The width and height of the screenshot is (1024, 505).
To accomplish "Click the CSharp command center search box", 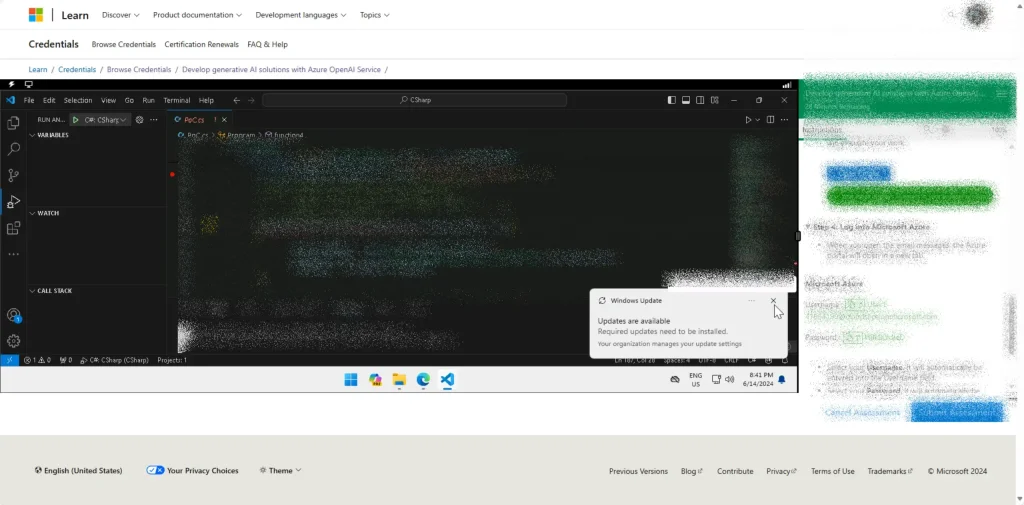I will pyautogui.click(x=415, y=101).
